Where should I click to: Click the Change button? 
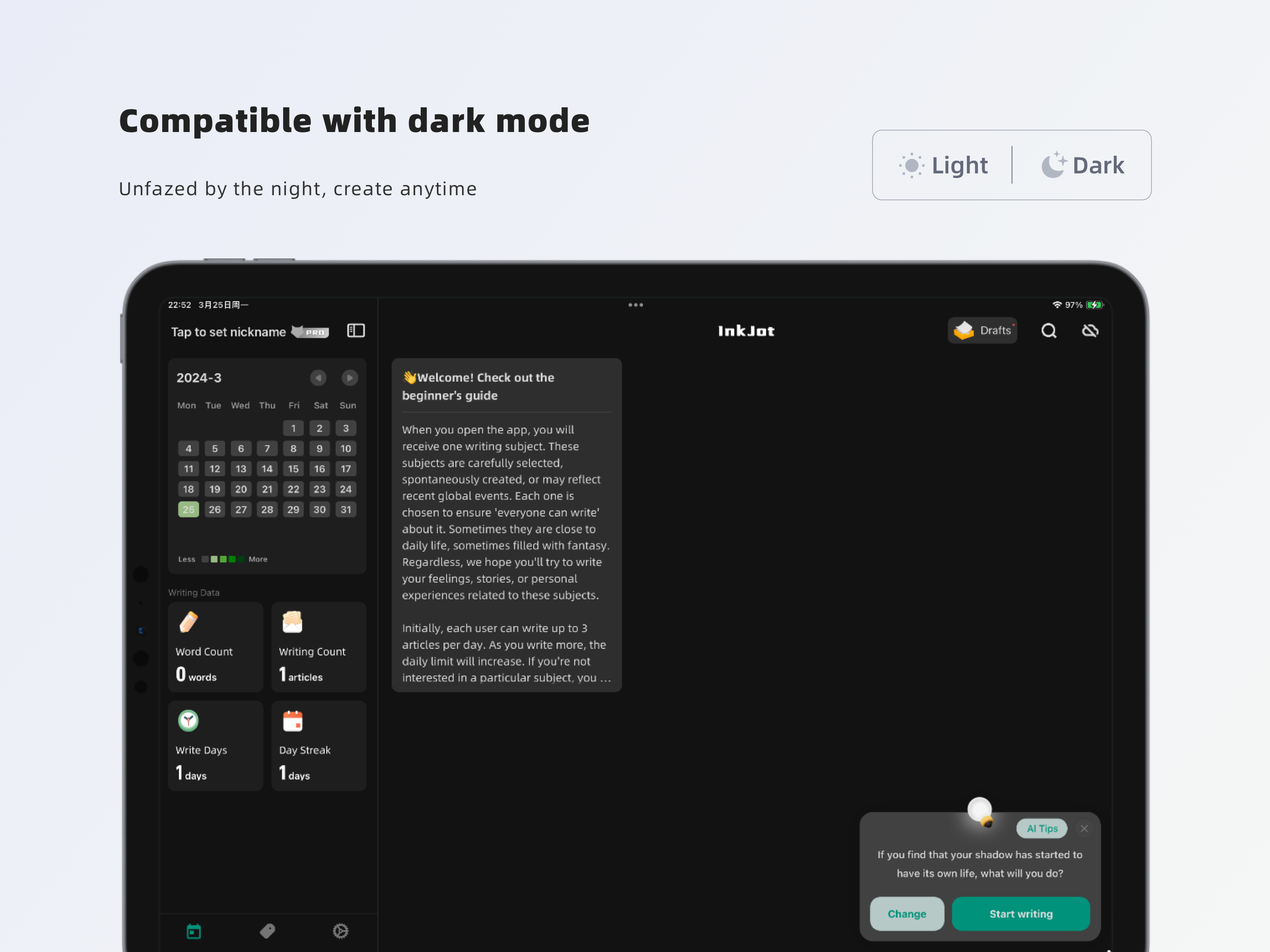(x=906, y=914)
